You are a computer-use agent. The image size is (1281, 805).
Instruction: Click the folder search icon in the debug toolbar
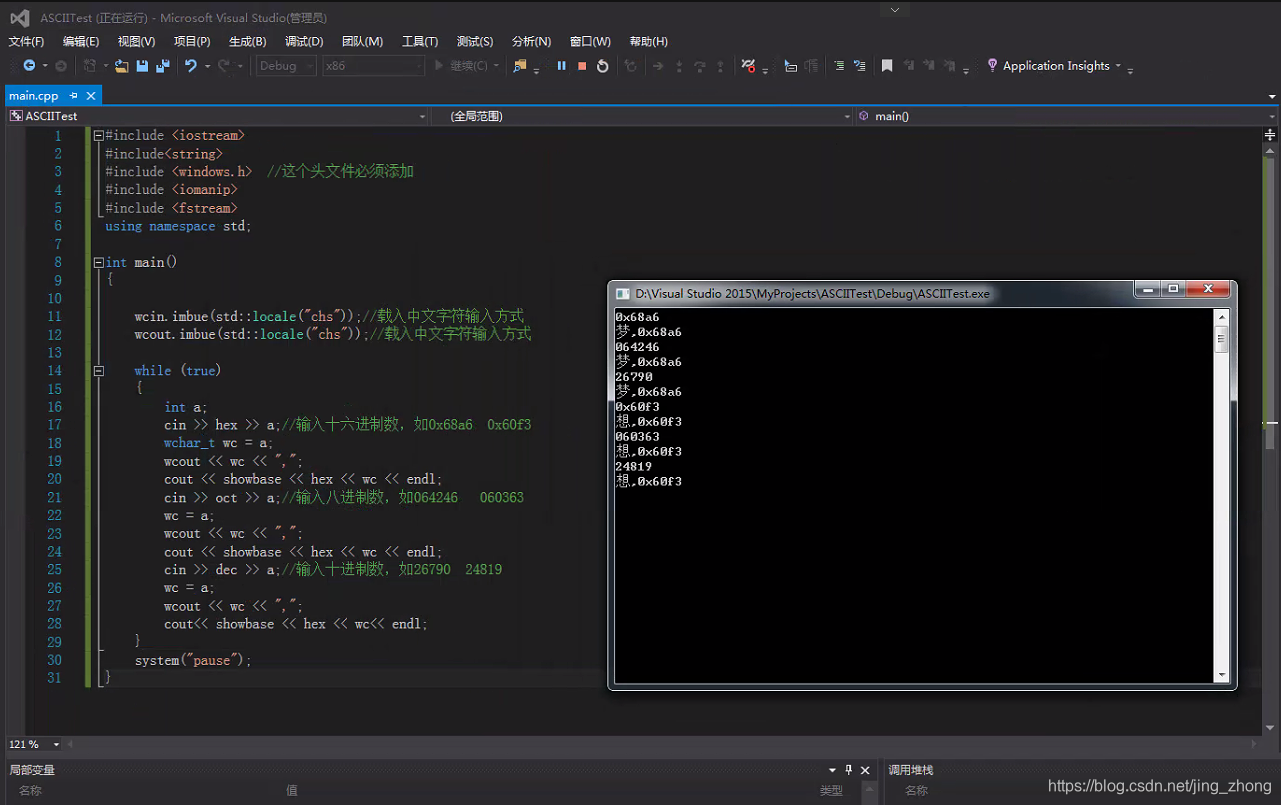coord(520,66)
